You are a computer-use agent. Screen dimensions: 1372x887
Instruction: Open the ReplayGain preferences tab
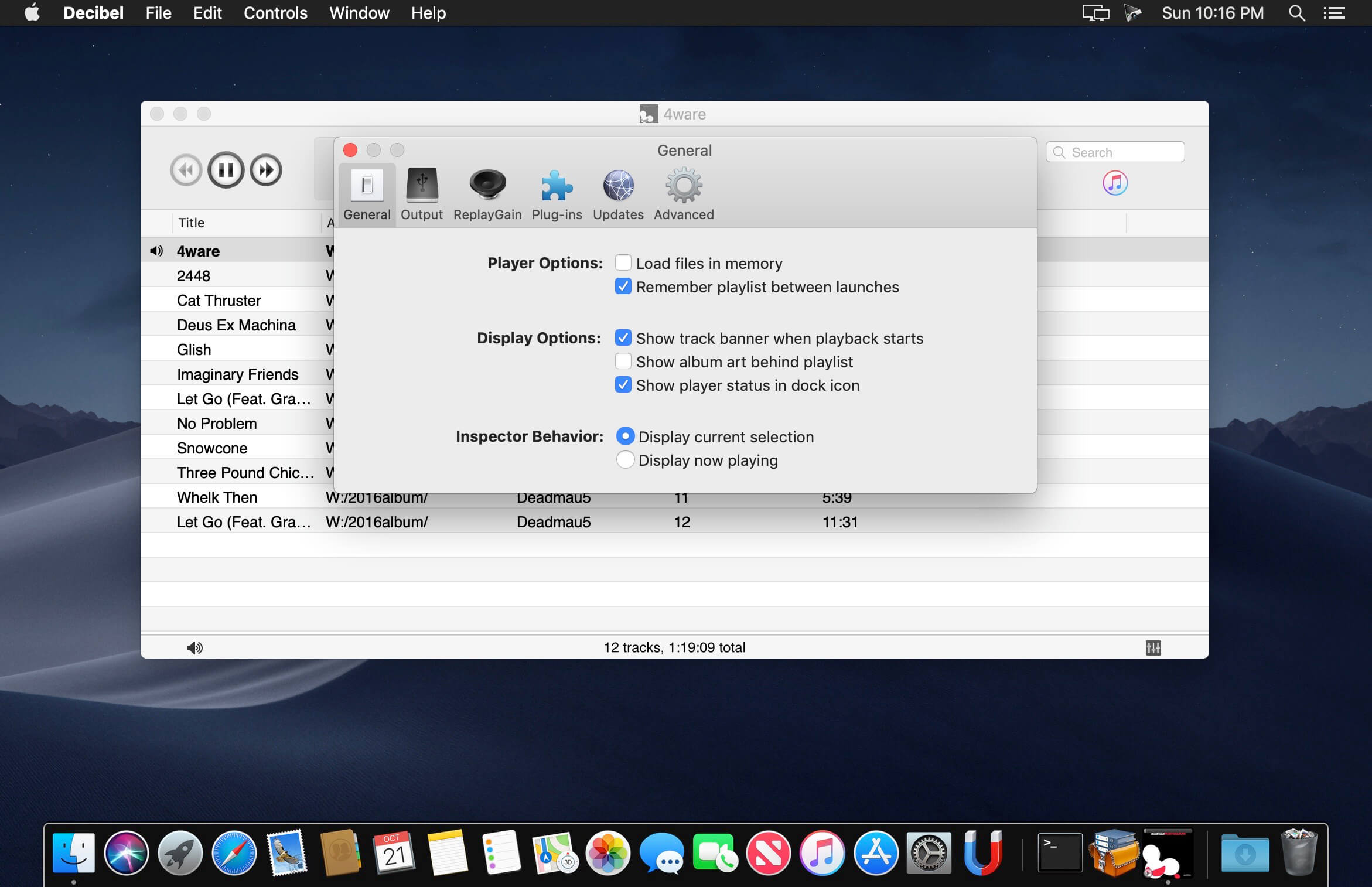coord(487,195)
